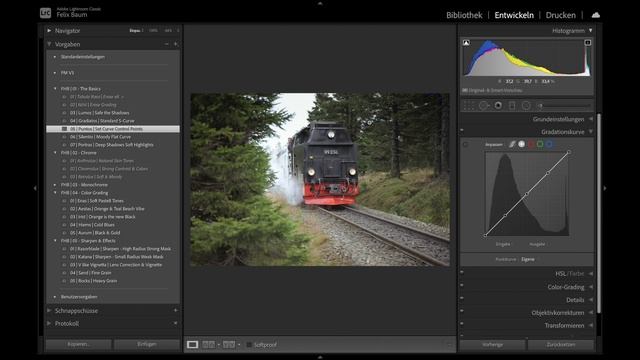Screen dimensions: 640x360
Task: Hide the top module picker arrow
Action: [320, 3]
